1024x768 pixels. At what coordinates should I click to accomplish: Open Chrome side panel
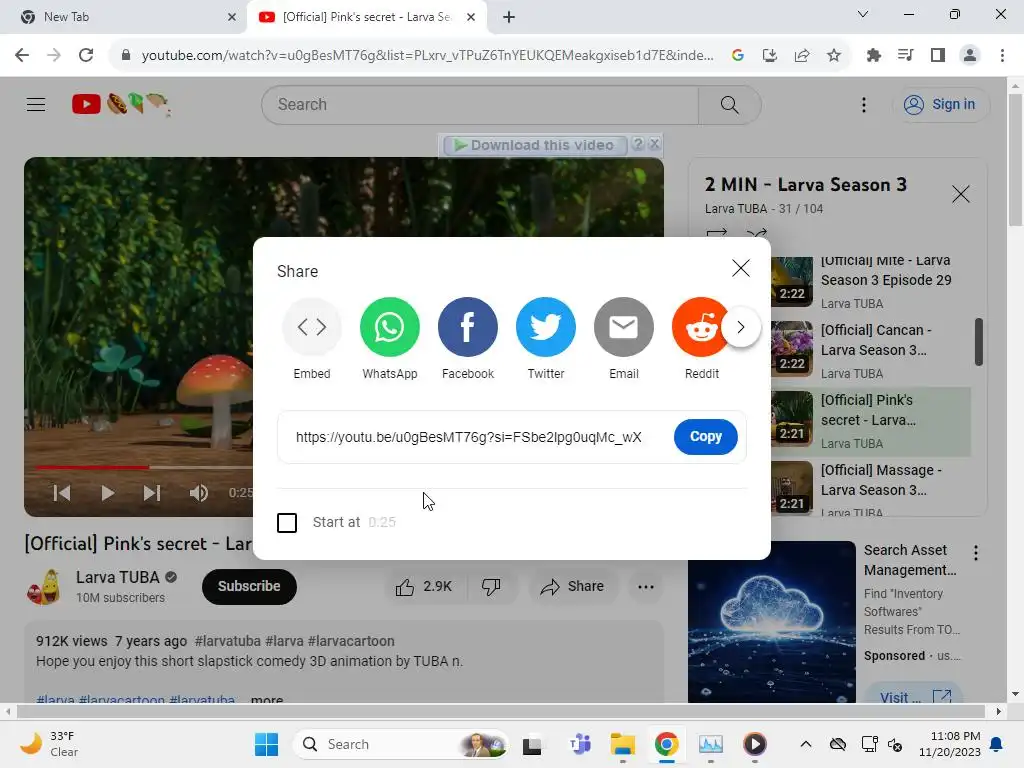click(937, 56)
